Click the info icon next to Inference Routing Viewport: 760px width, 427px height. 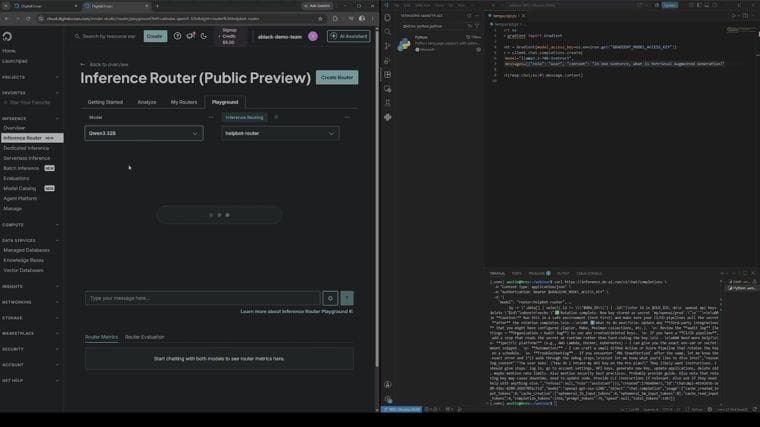point(276,117)
